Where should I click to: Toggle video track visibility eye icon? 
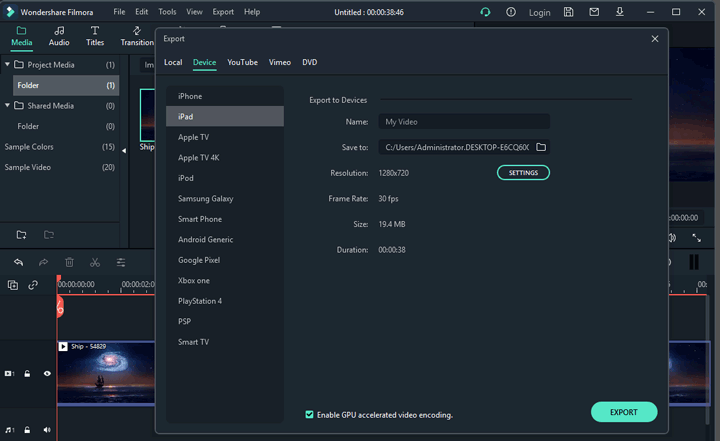[46, 373]
